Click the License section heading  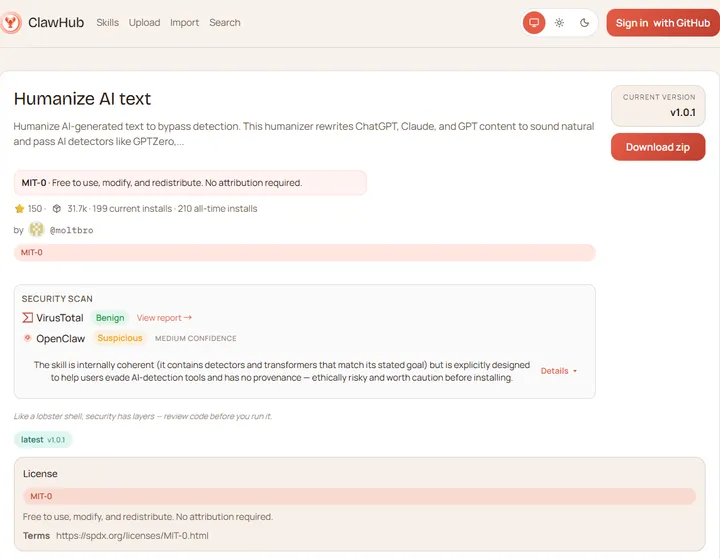tap(40, 474)
